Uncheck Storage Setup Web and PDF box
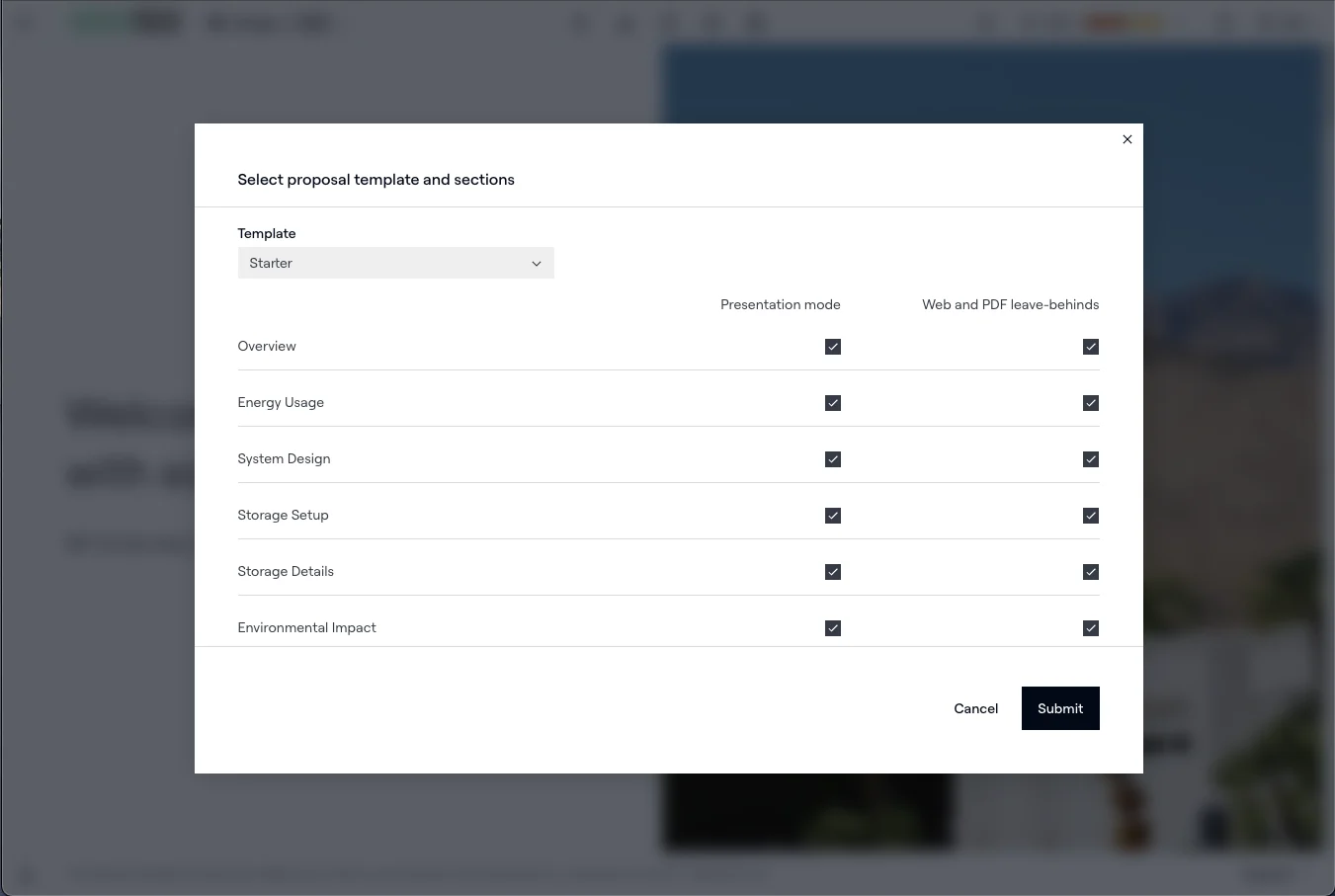Viewport: 1335px width, 896px height. [1091, 516]
